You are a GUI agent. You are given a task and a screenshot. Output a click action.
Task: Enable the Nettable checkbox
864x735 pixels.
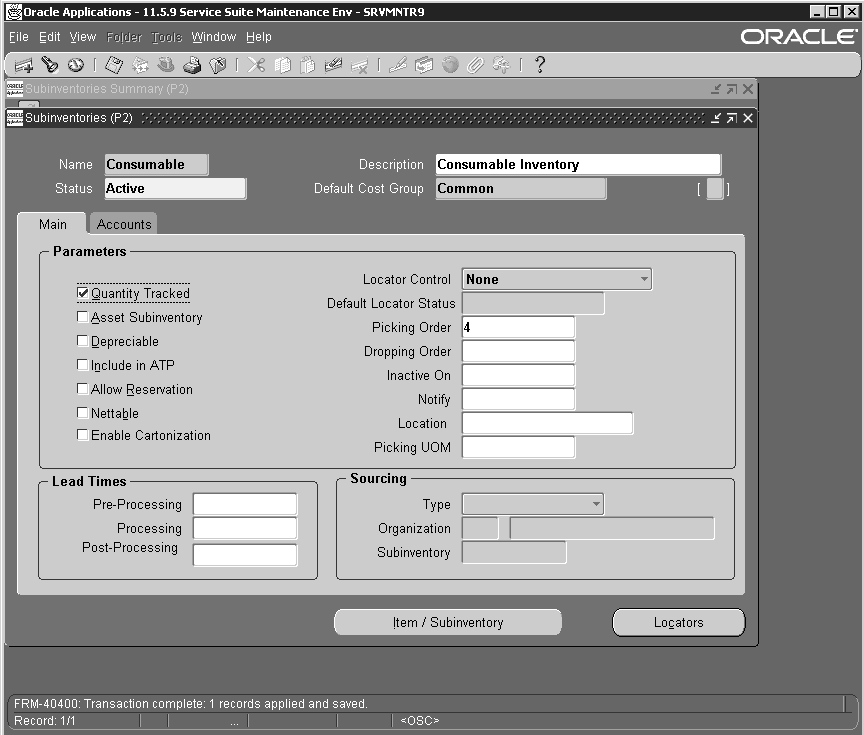(x=83, y=413)
